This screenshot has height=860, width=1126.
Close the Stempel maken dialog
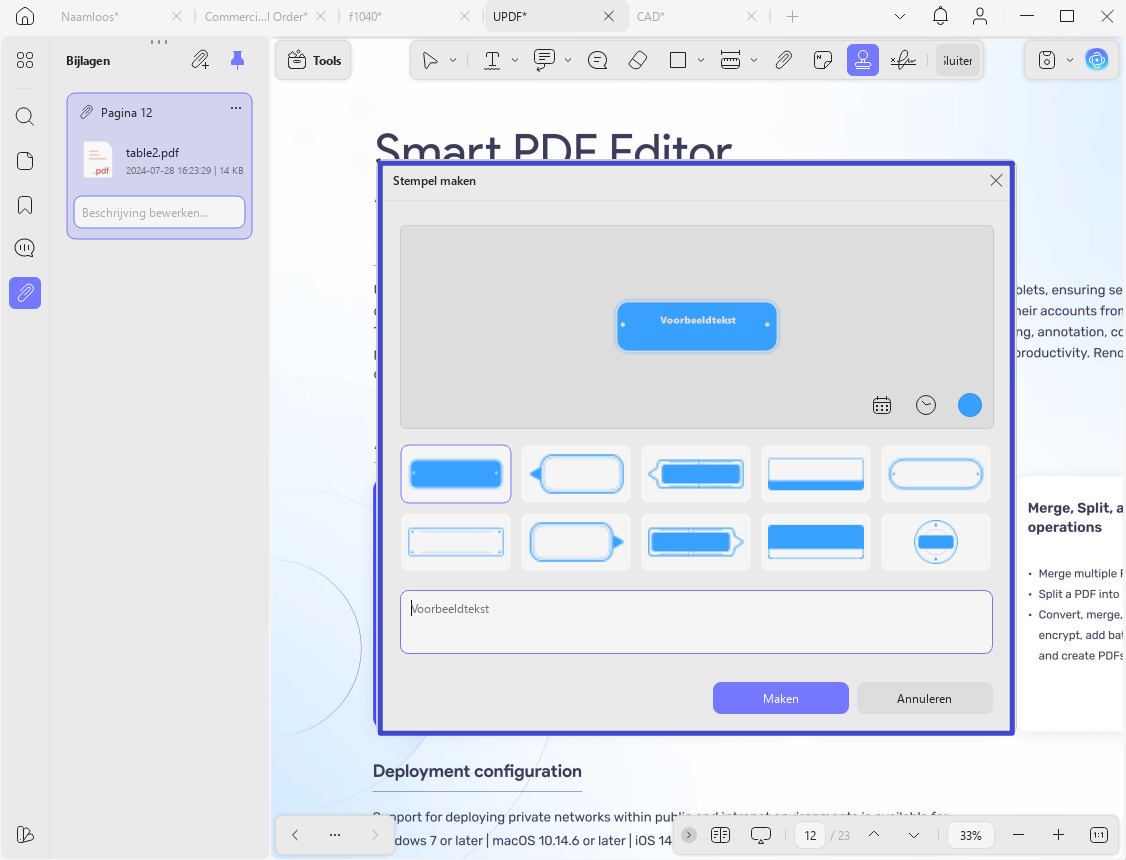996,180
